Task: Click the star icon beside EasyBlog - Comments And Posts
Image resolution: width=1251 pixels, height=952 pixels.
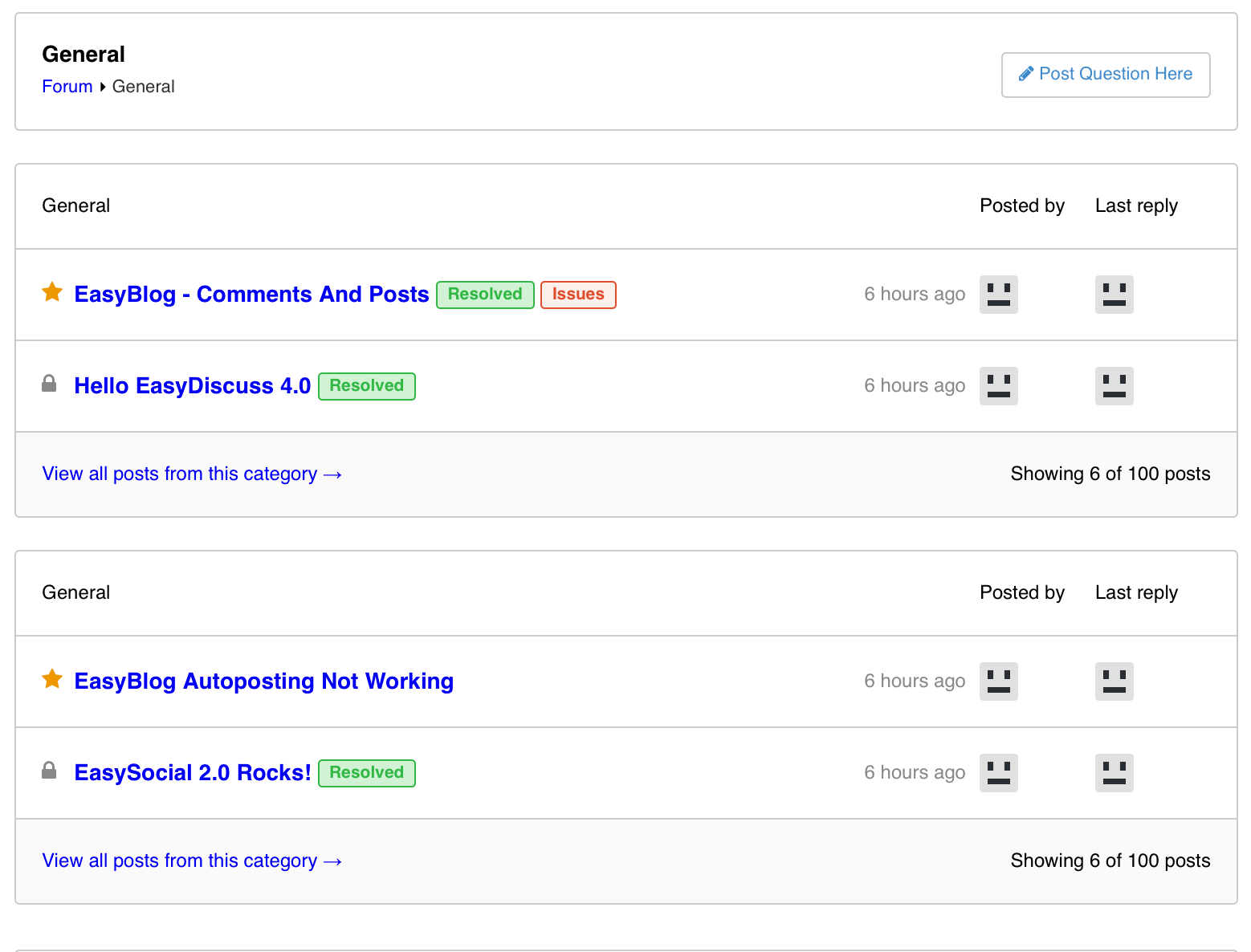Action: coord(52,292)
